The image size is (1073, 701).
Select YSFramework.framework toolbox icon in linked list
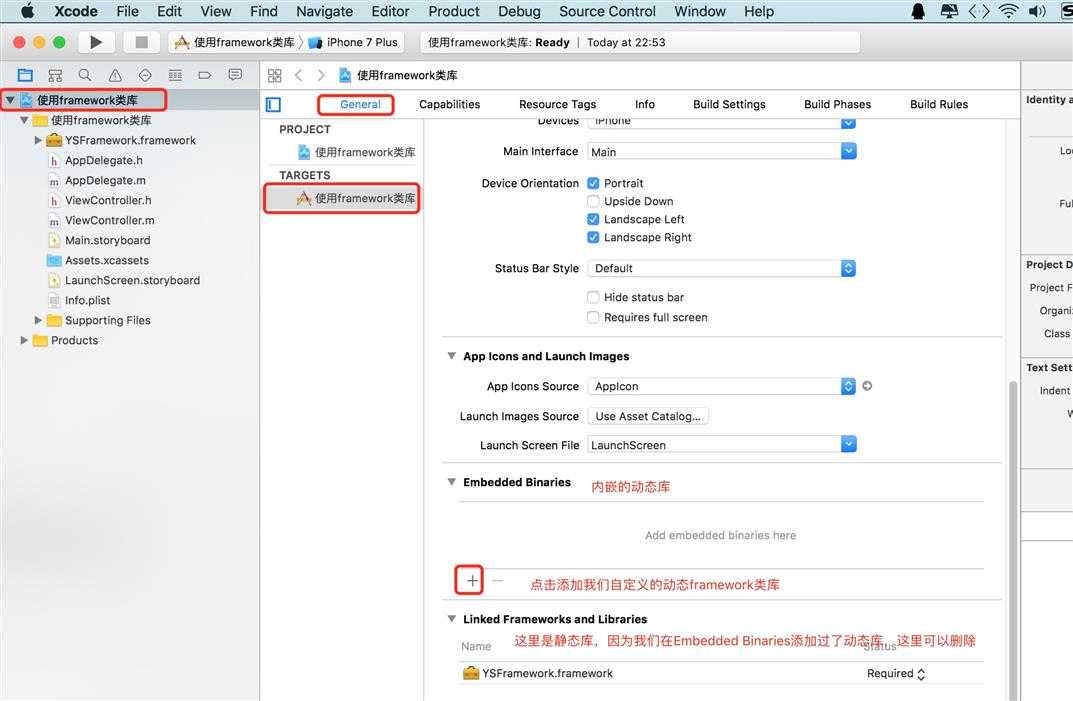(471, 674)
